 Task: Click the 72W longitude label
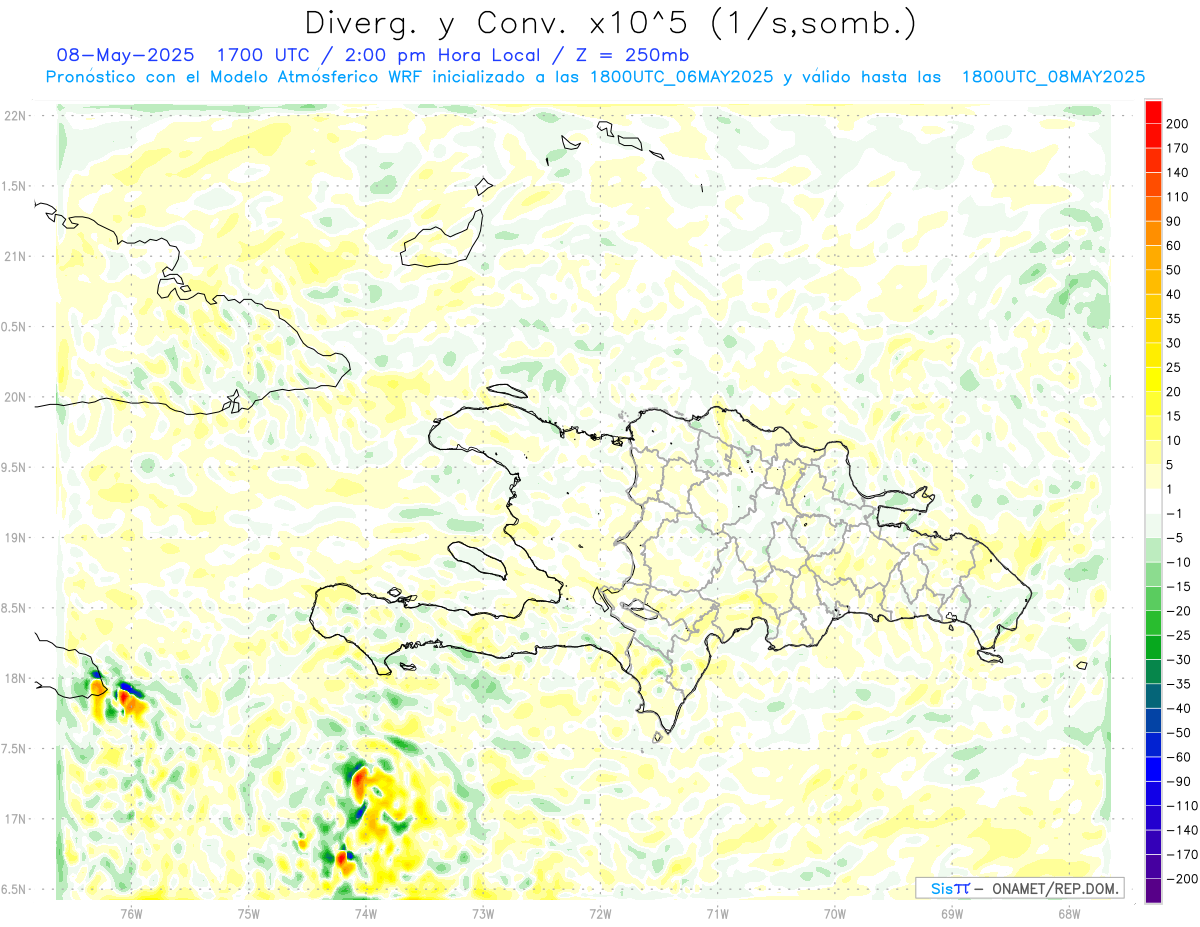coord(600,912)
